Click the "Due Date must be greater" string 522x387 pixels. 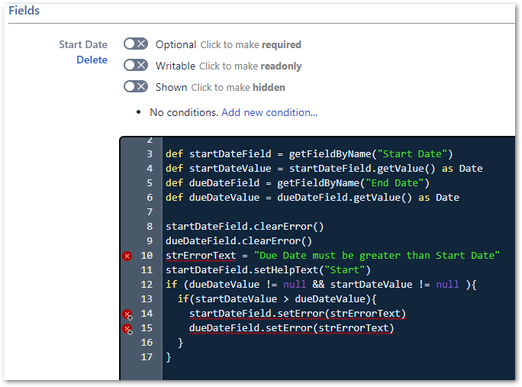377,256
